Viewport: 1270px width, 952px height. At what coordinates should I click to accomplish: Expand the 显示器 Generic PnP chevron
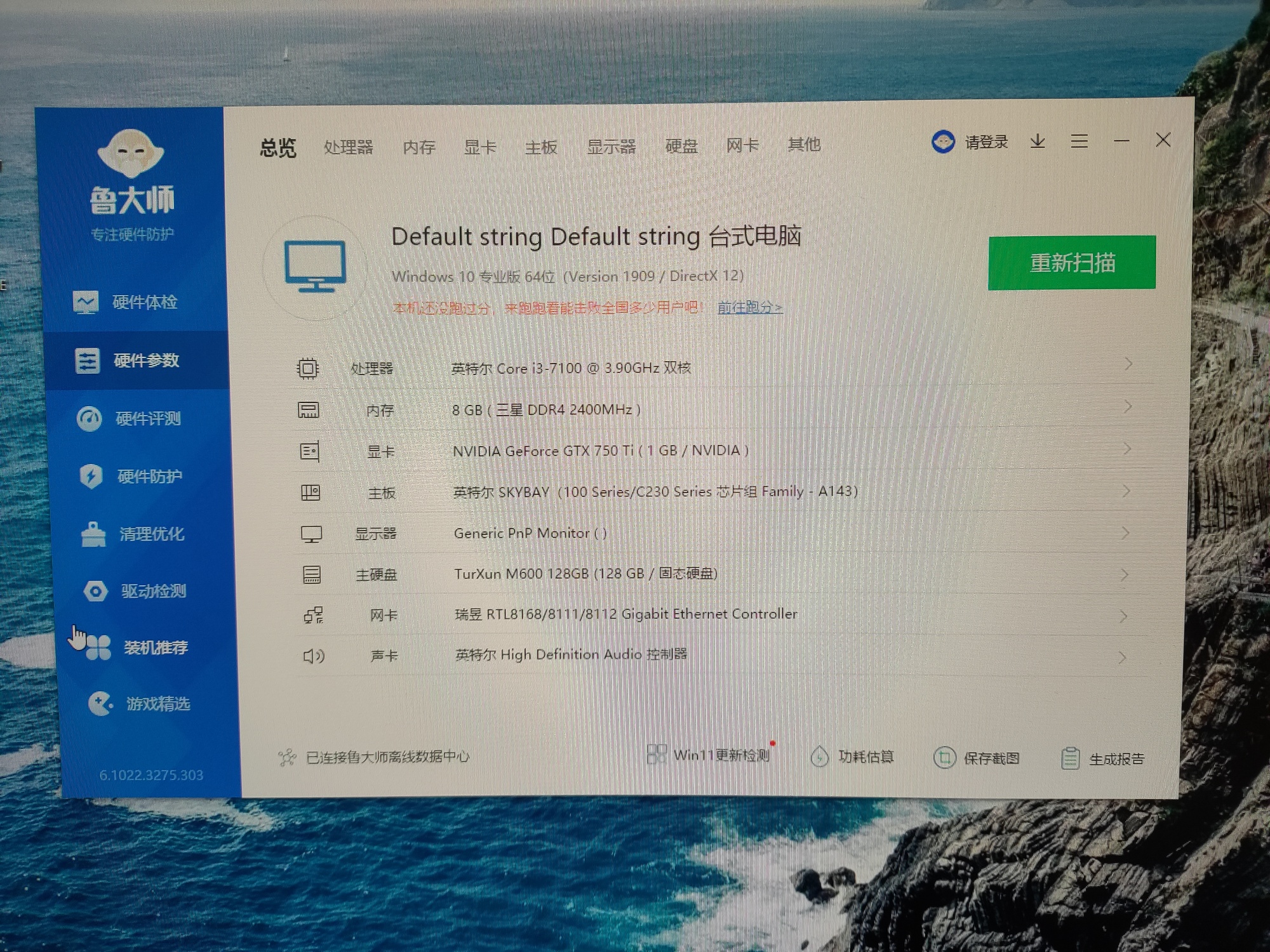click(x=1125, y=532)
